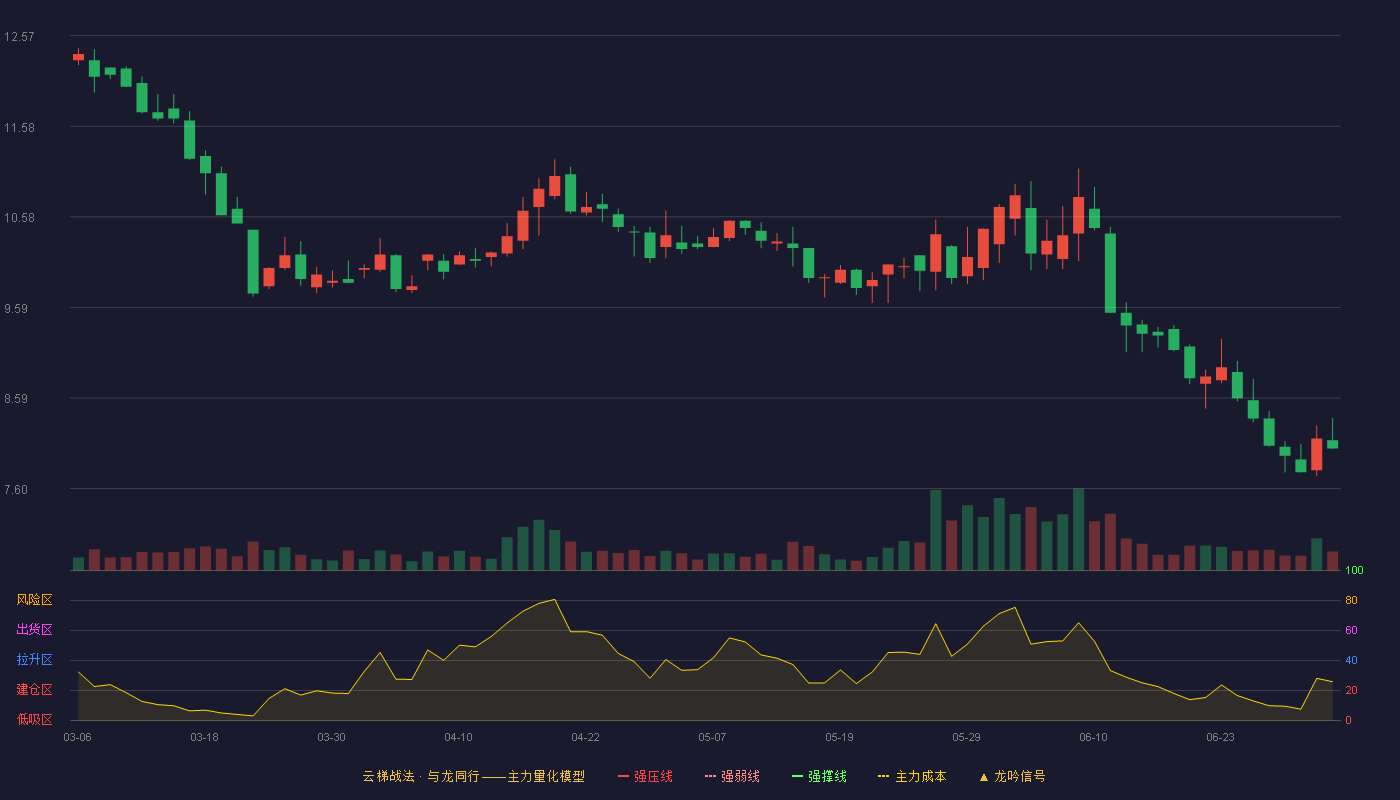The height and width of the screenshot is (800, 1400).
Task: Click the 05-07 date label
Action: coord(712,737)
